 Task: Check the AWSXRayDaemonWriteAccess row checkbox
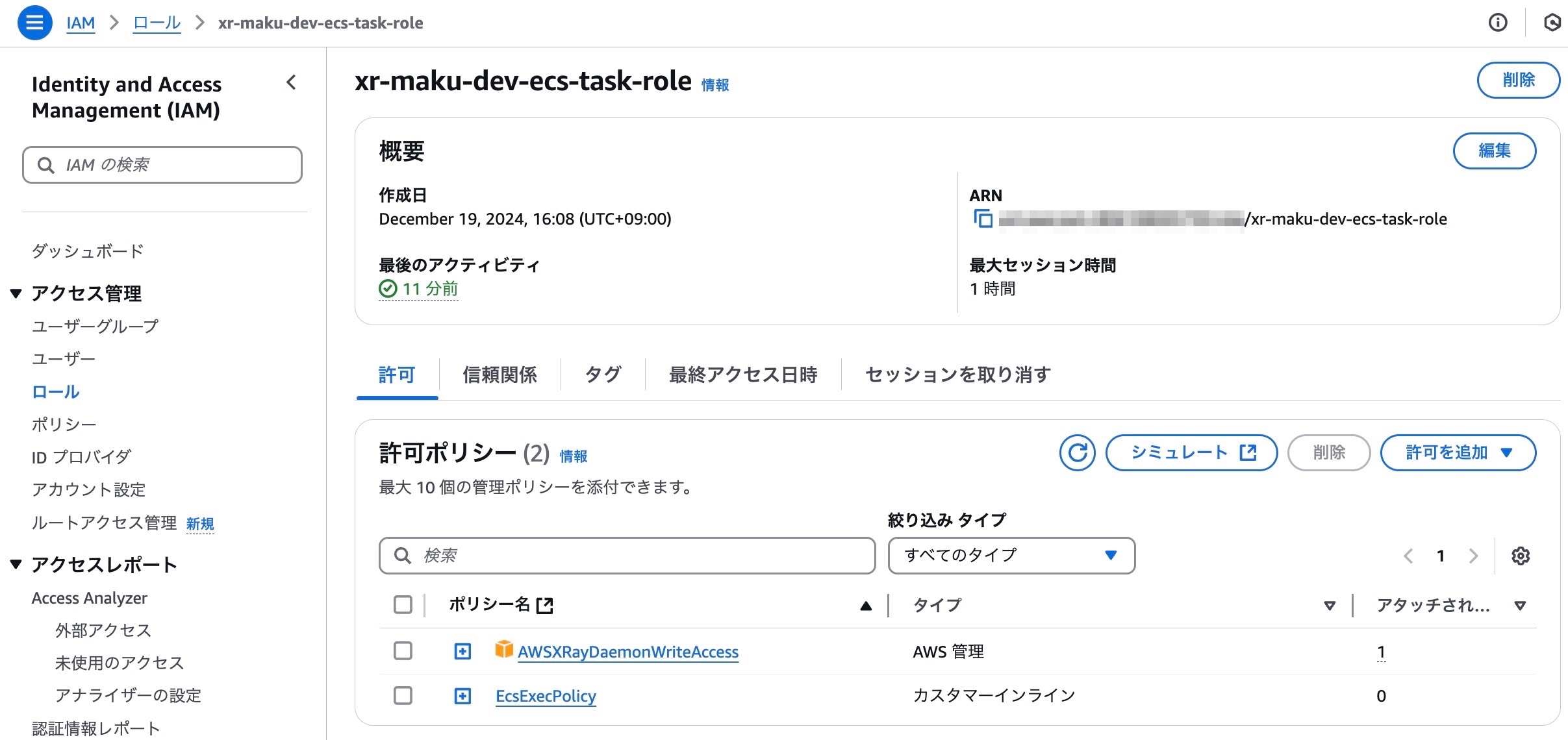tap(403, 650)
